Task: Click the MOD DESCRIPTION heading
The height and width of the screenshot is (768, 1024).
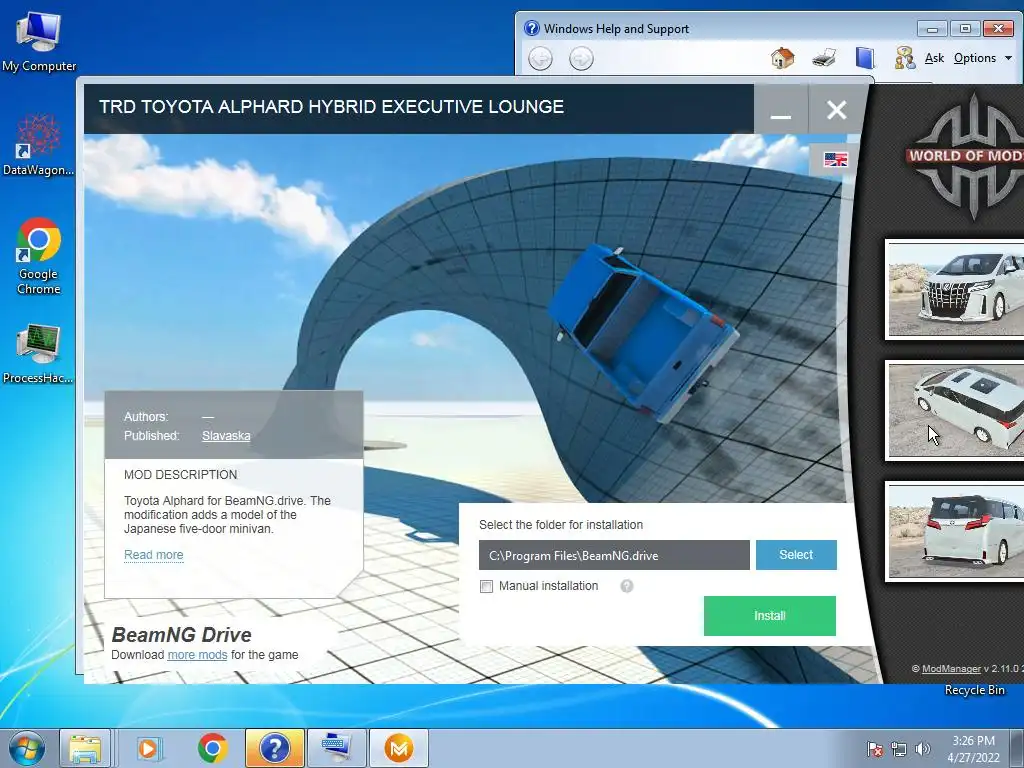Action: point(180,475)
